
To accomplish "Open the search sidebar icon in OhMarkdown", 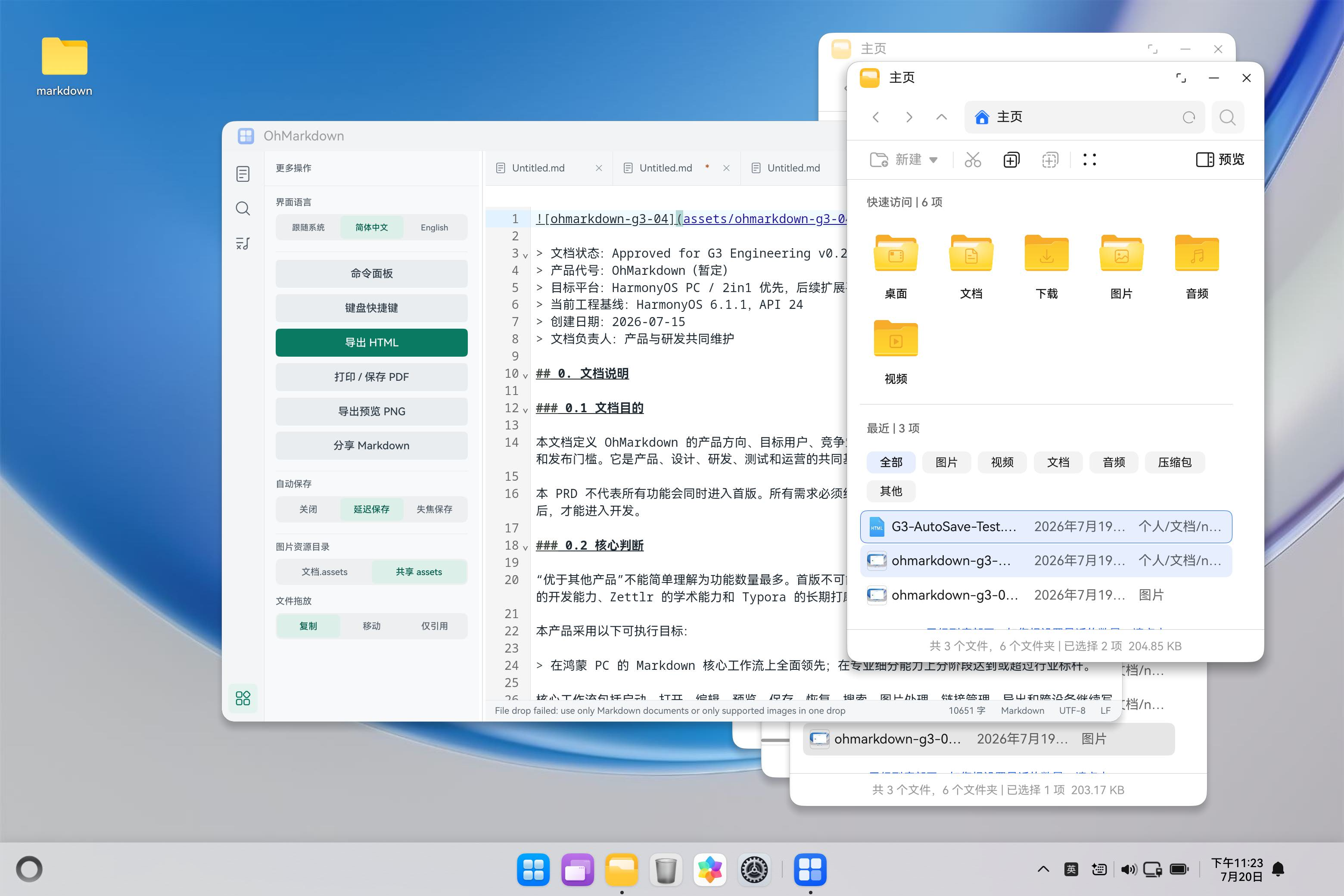I will coord(243,208).
